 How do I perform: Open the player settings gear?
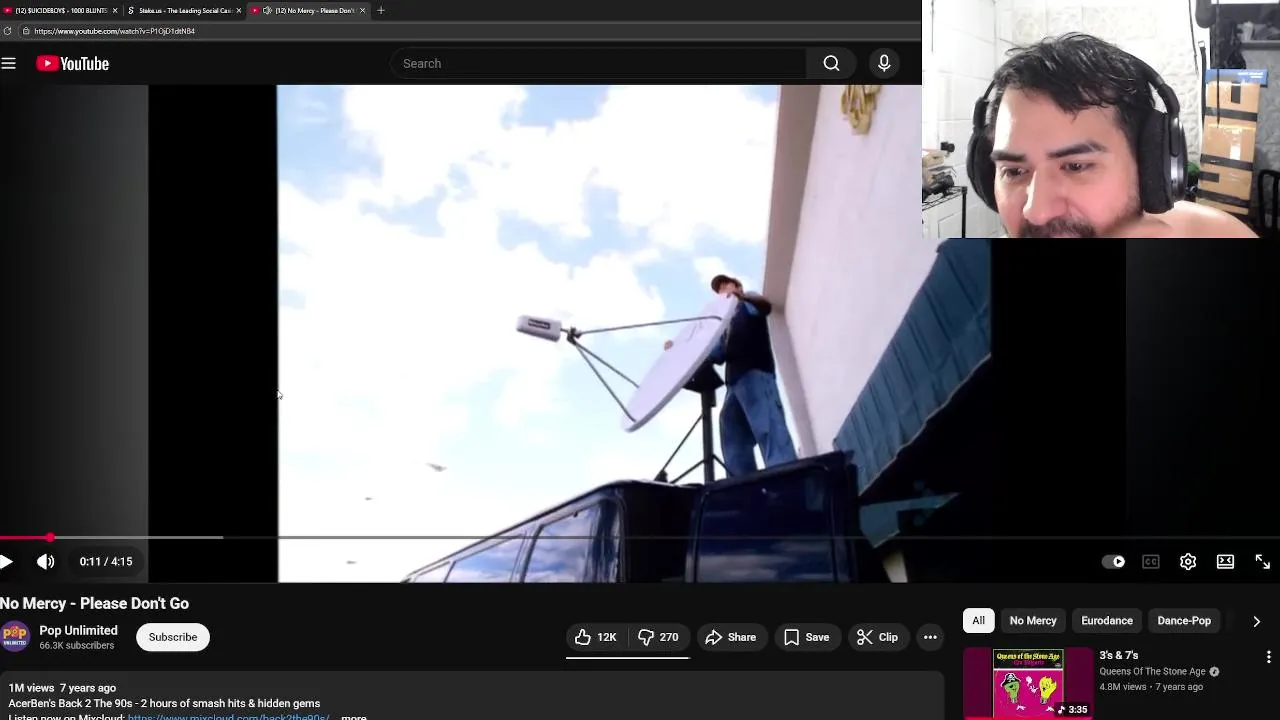(1188, 562)
